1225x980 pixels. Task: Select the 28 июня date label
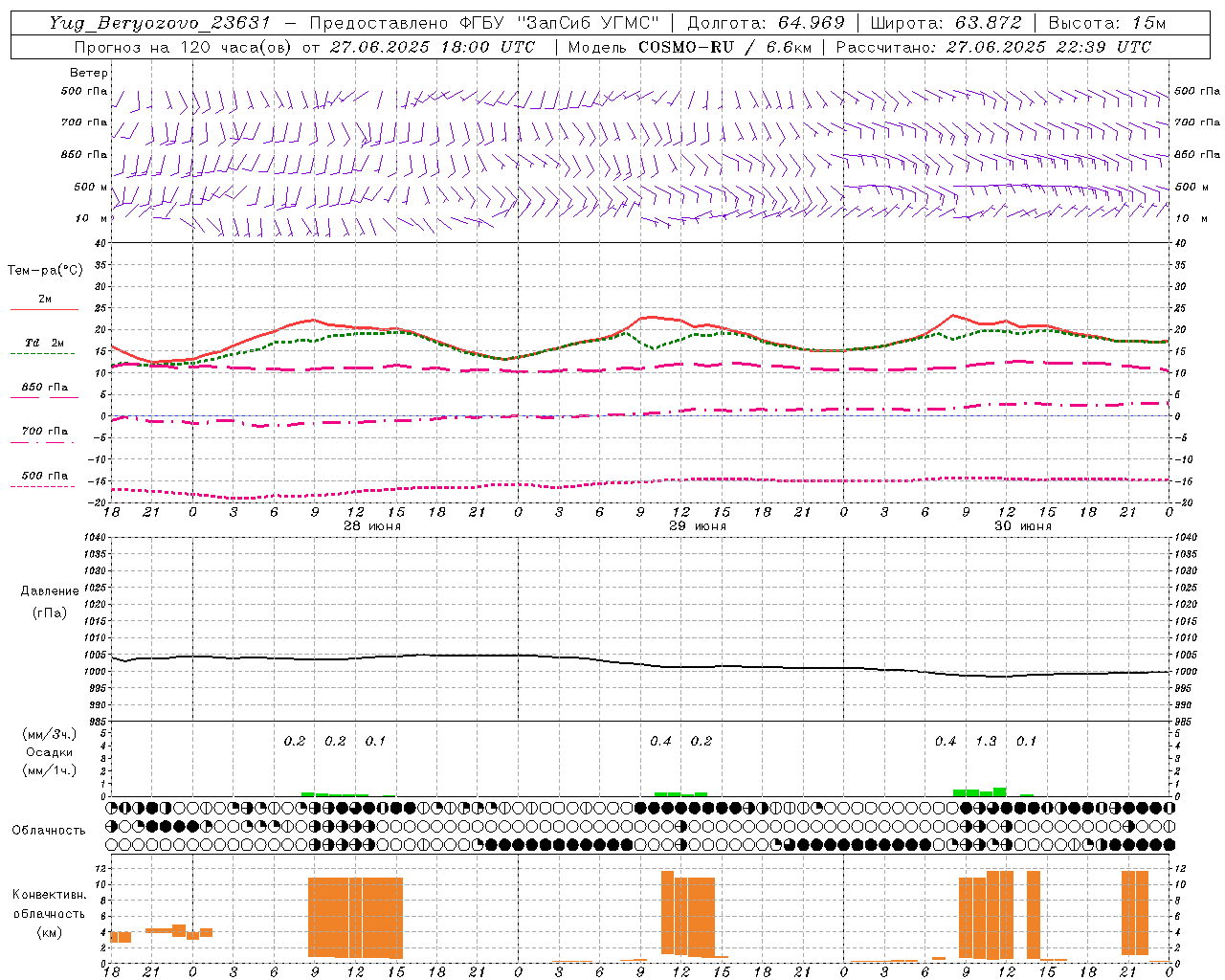(x=372, y=526)
